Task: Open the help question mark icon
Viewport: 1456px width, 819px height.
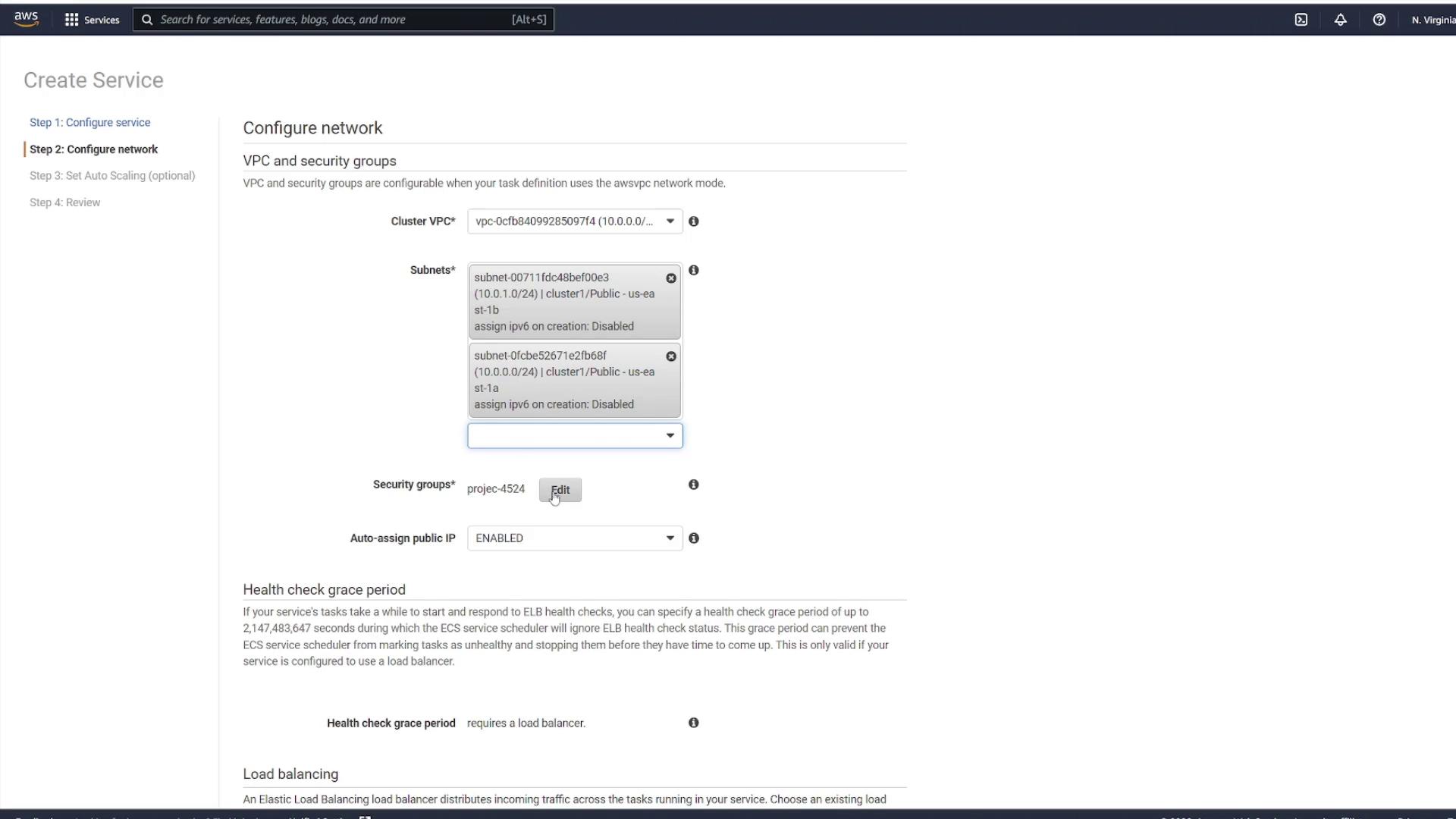Action: 1379,20
